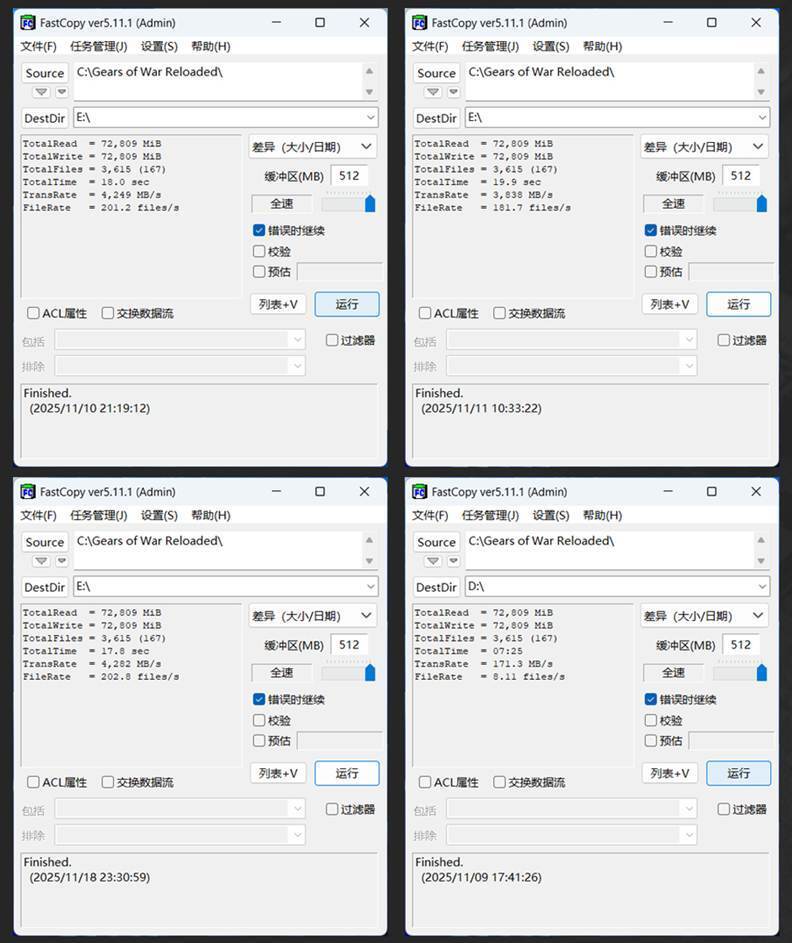Click 列表+V button in the D:\ destination window

(x=669, y=773)
